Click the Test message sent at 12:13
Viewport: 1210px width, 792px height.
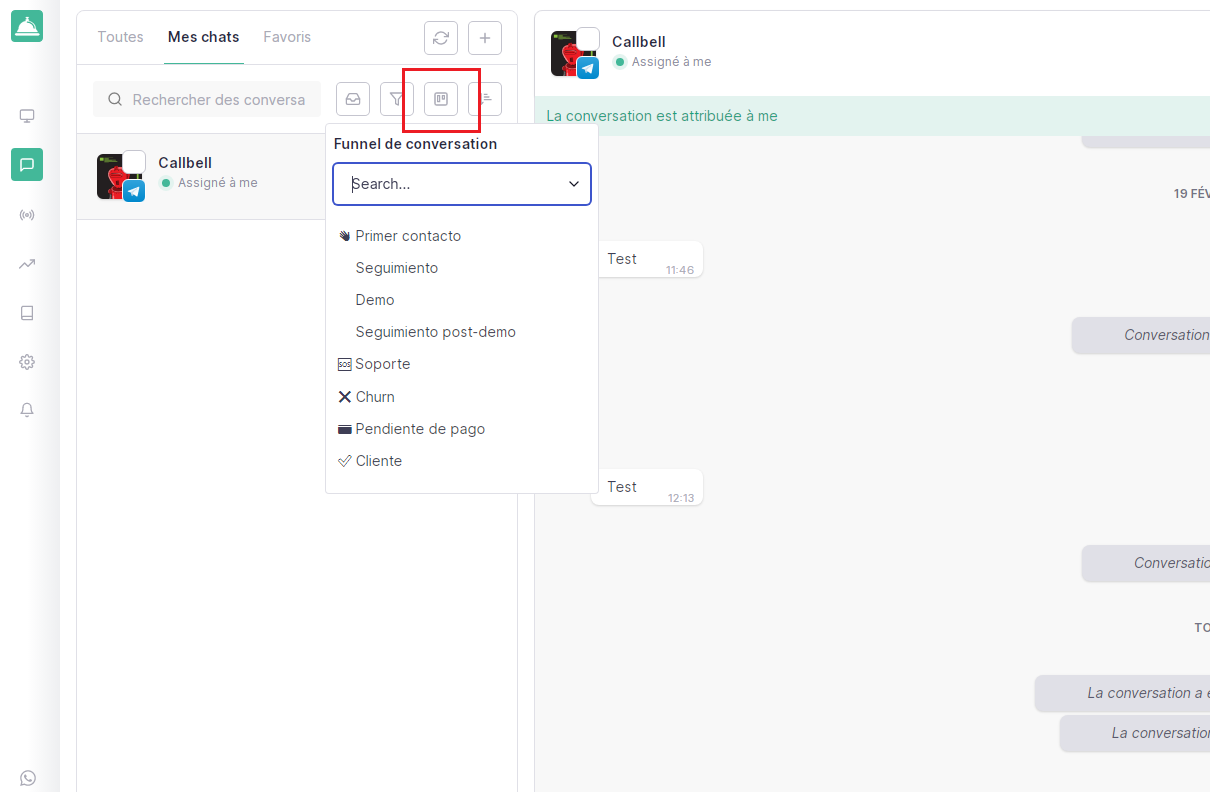(647, 487)
